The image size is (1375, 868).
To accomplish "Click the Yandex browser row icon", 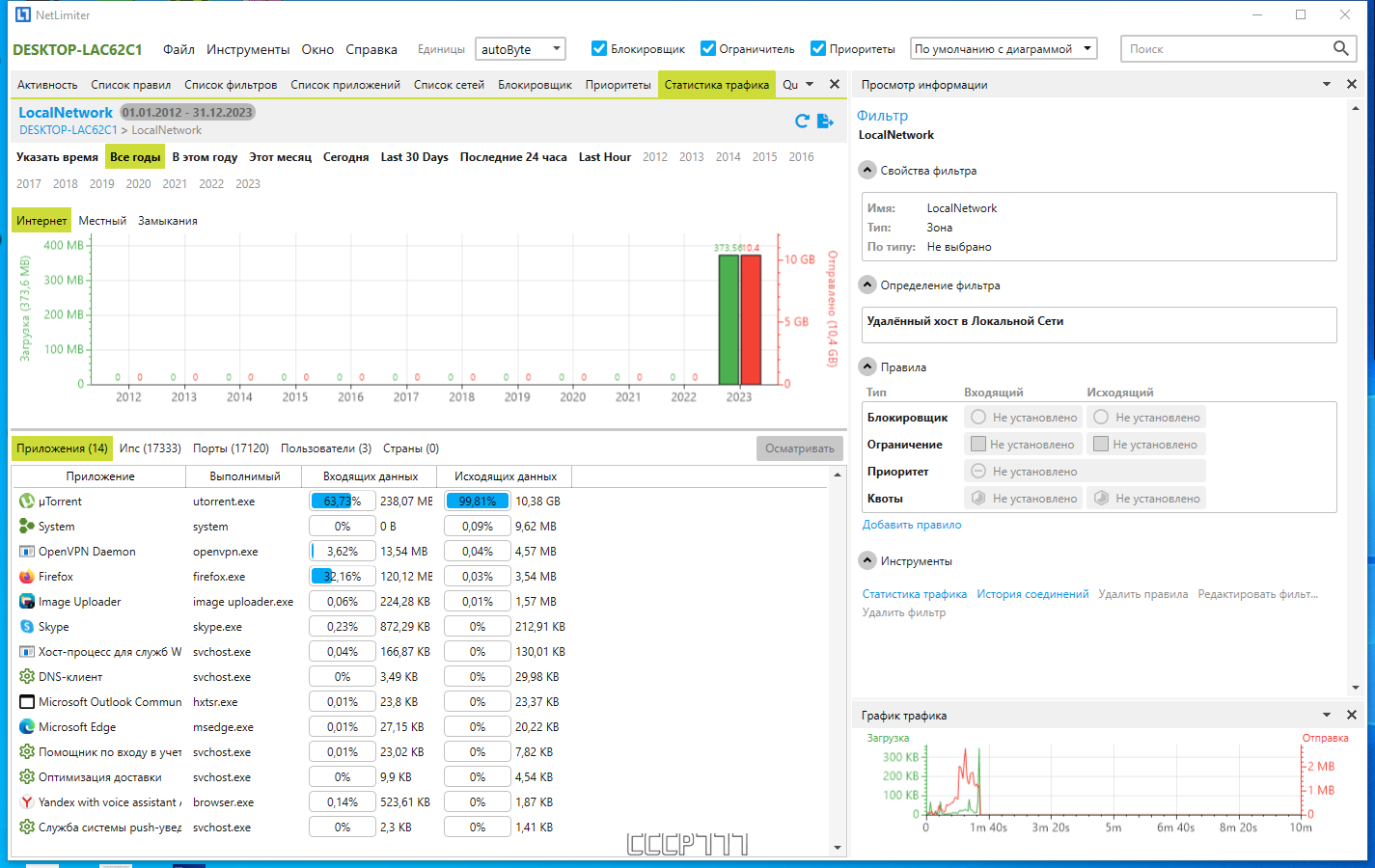I will pyautogui.click(x=27, y=802).
